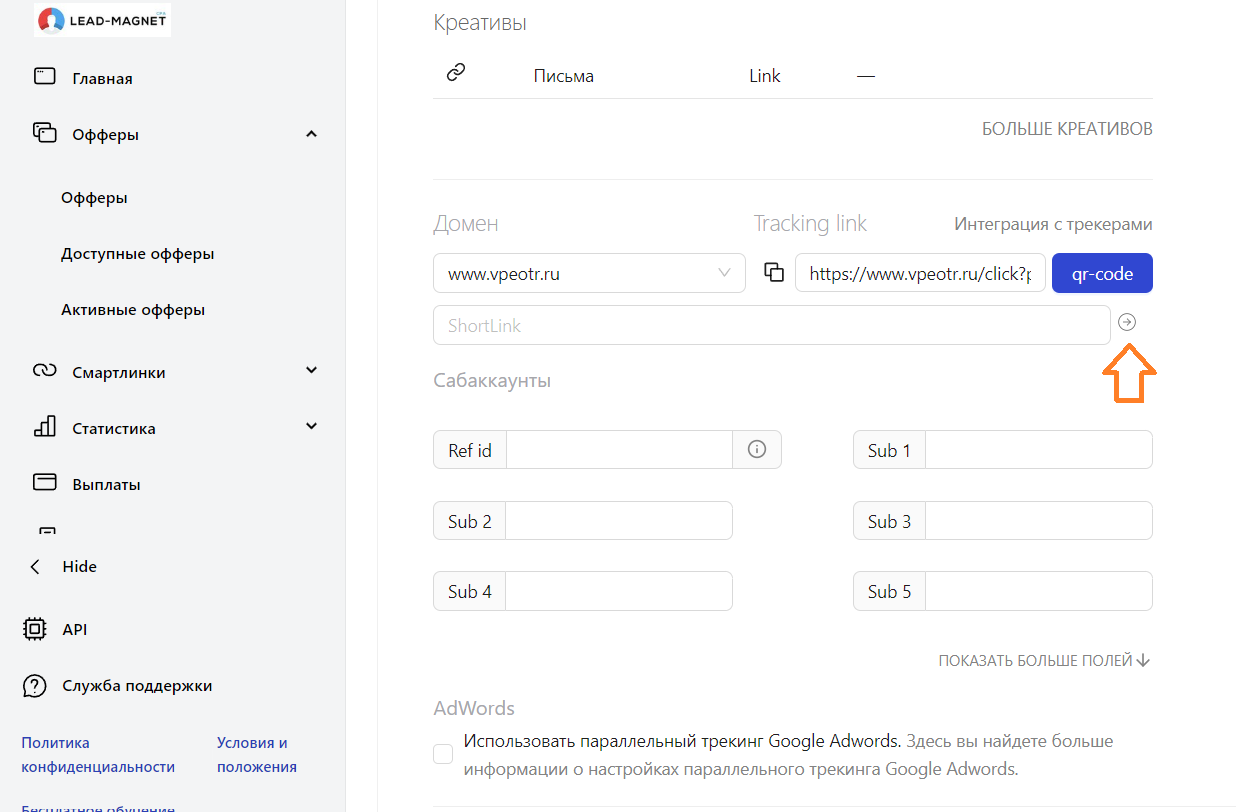Click the Tracking link URL field

(x=920, y=273)
